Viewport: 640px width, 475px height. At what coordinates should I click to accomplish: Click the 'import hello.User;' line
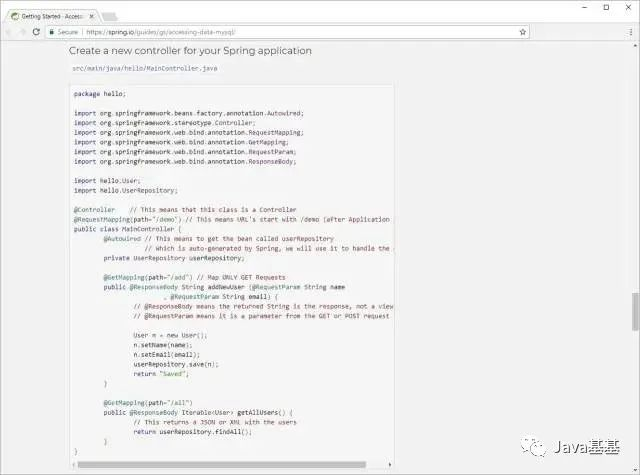[107, 180]
